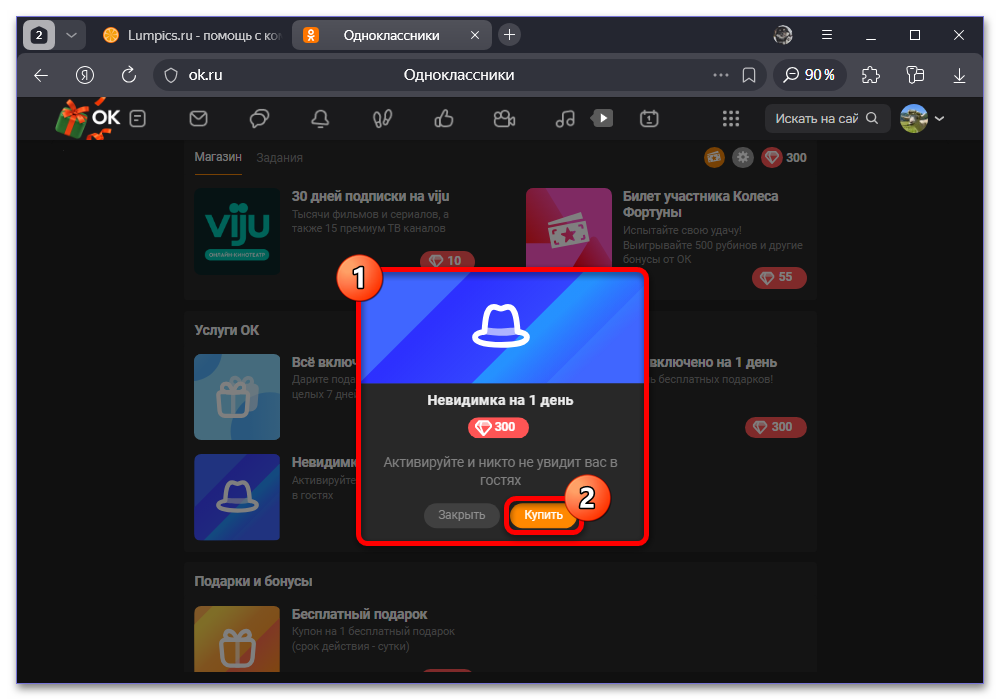
Task: Click the Закрыть button in the dialog
Action: click(462, 515)
